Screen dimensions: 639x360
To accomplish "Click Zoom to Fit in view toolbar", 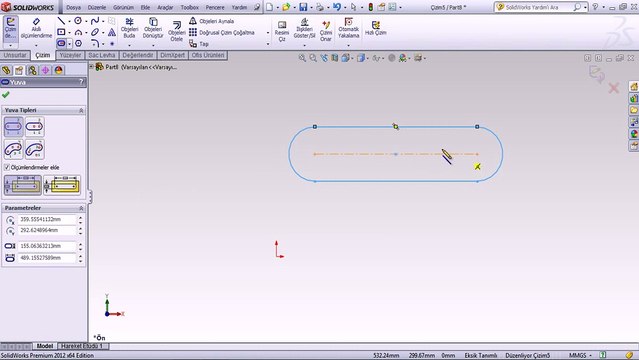I will 302,58.
